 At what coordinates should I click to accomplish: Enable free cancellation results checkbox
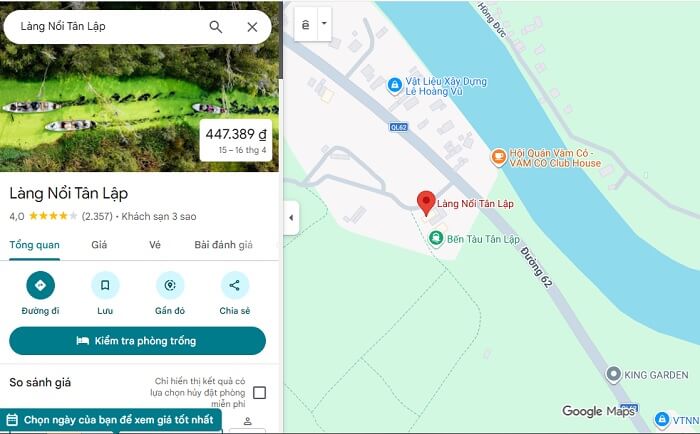(259, 392)
